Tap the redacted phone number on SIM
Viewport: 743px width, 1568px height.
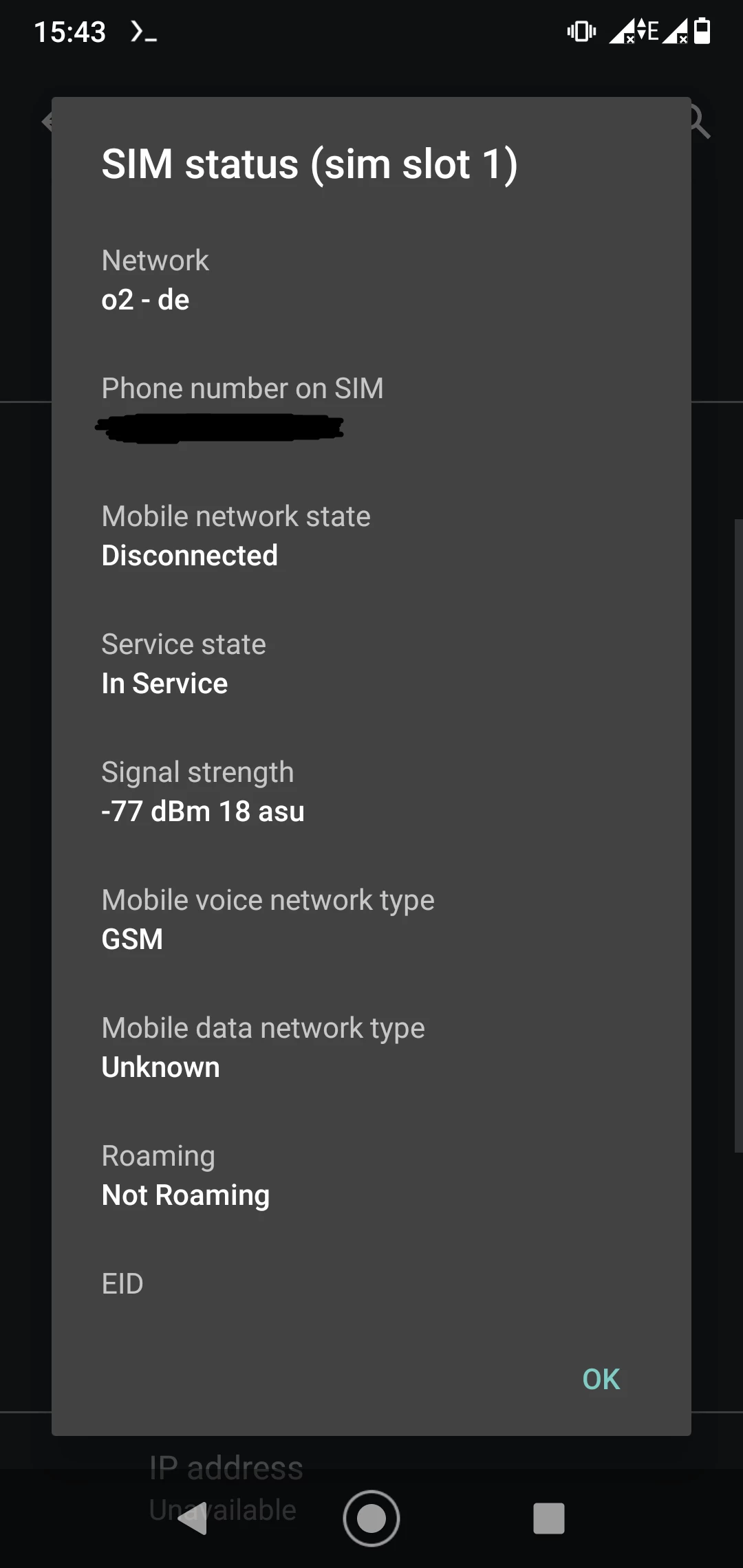point(220,428)
